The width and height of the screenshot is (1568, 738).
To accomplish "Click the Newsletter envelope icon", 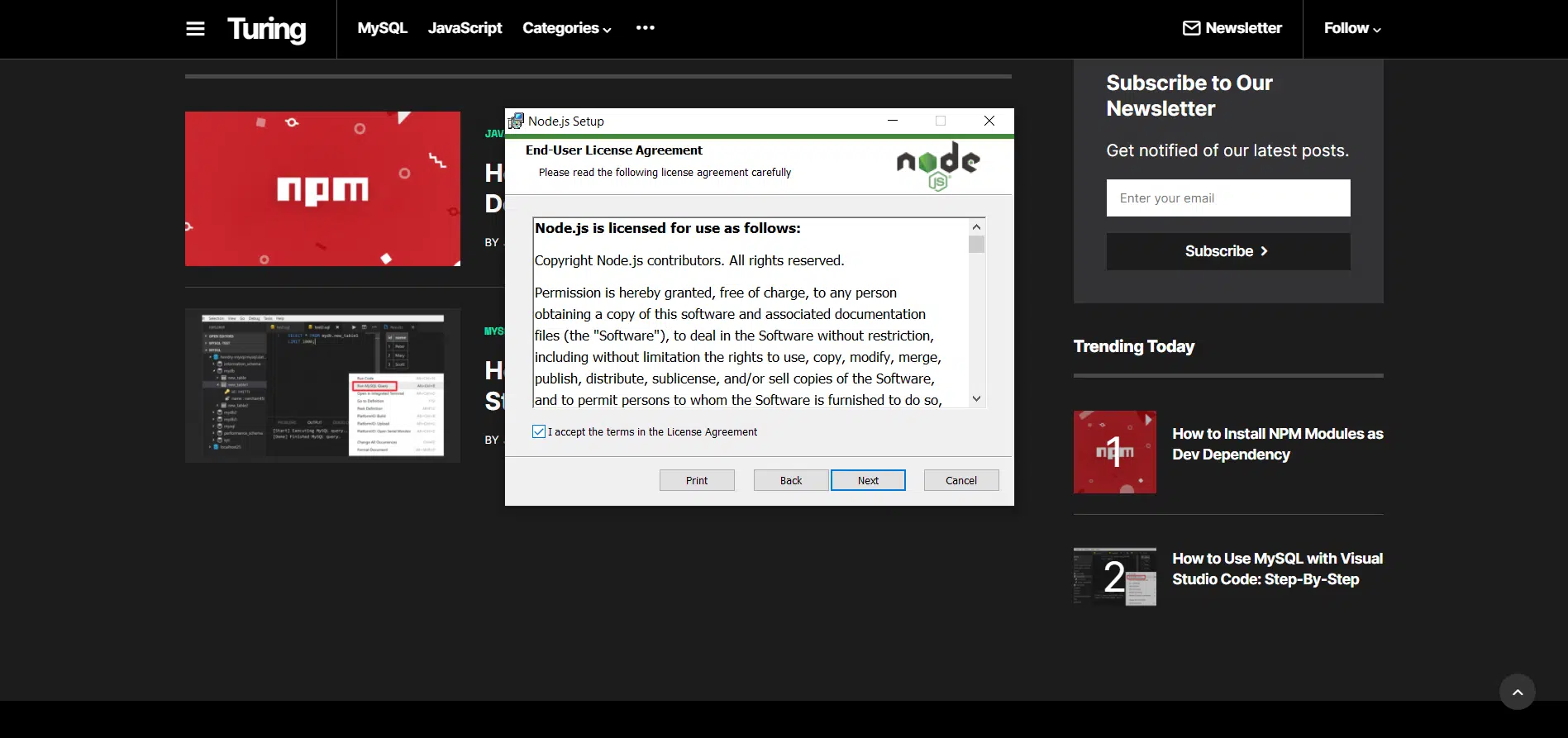I will [x=1191, y=28].
